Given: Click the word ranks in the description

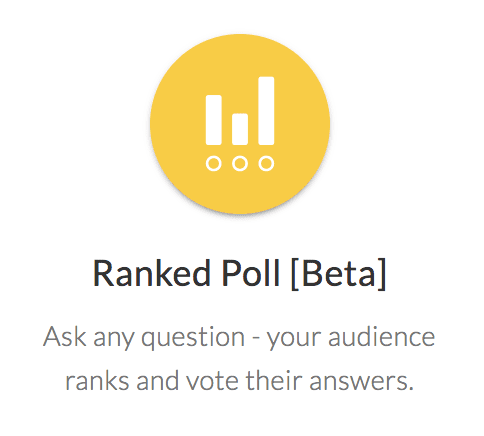Looking at the screenshot, I should [97, 380].
